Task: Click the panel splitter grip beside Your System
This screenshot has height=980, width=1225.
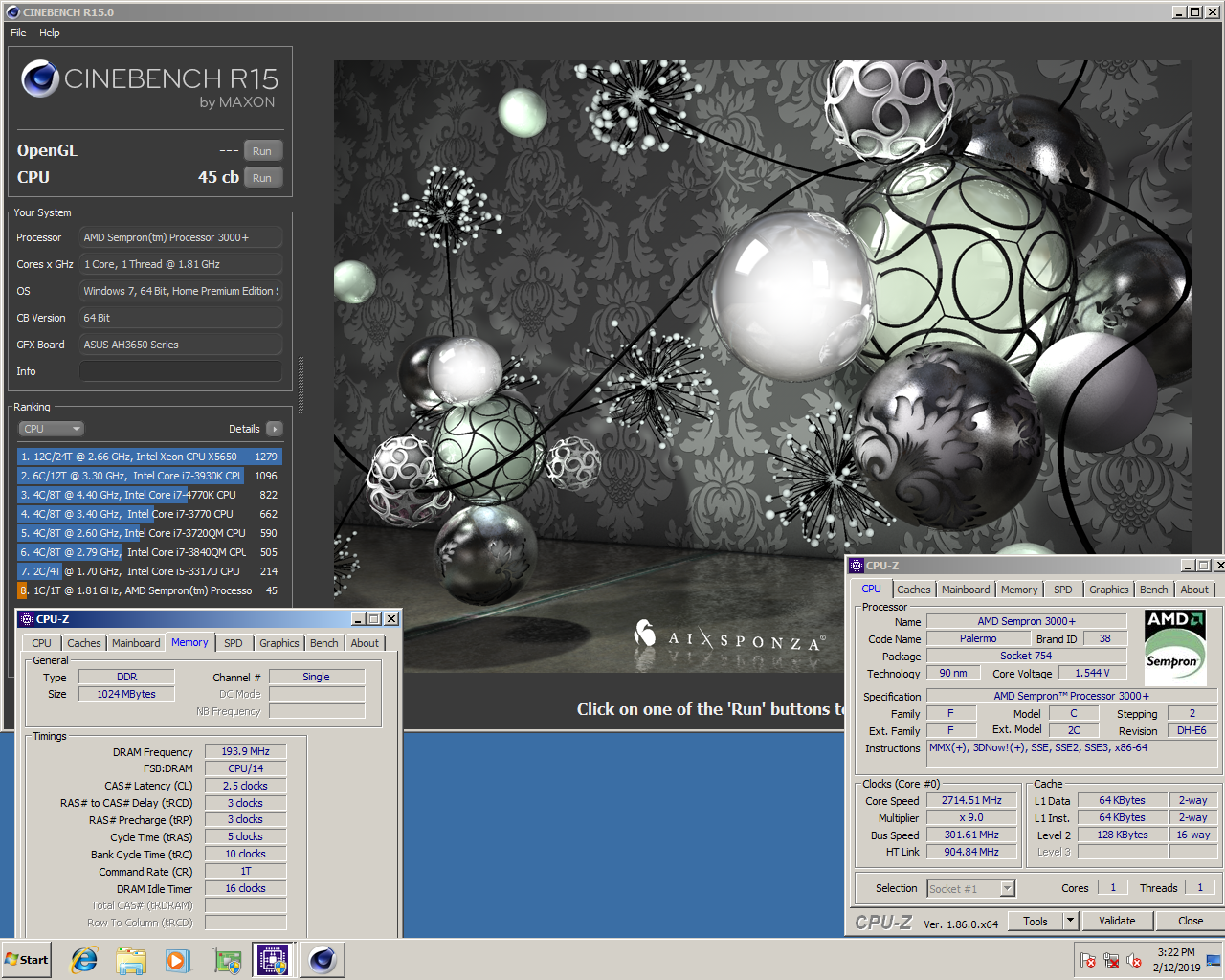Action: [x=301, y=385]
